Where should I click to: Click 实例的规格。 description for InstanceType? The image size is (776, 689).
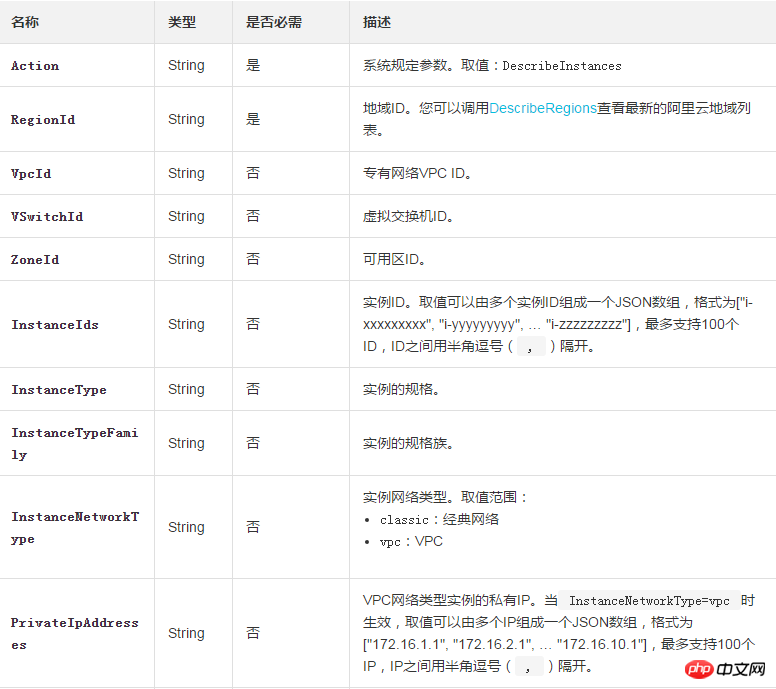click(x=401, y=390)
